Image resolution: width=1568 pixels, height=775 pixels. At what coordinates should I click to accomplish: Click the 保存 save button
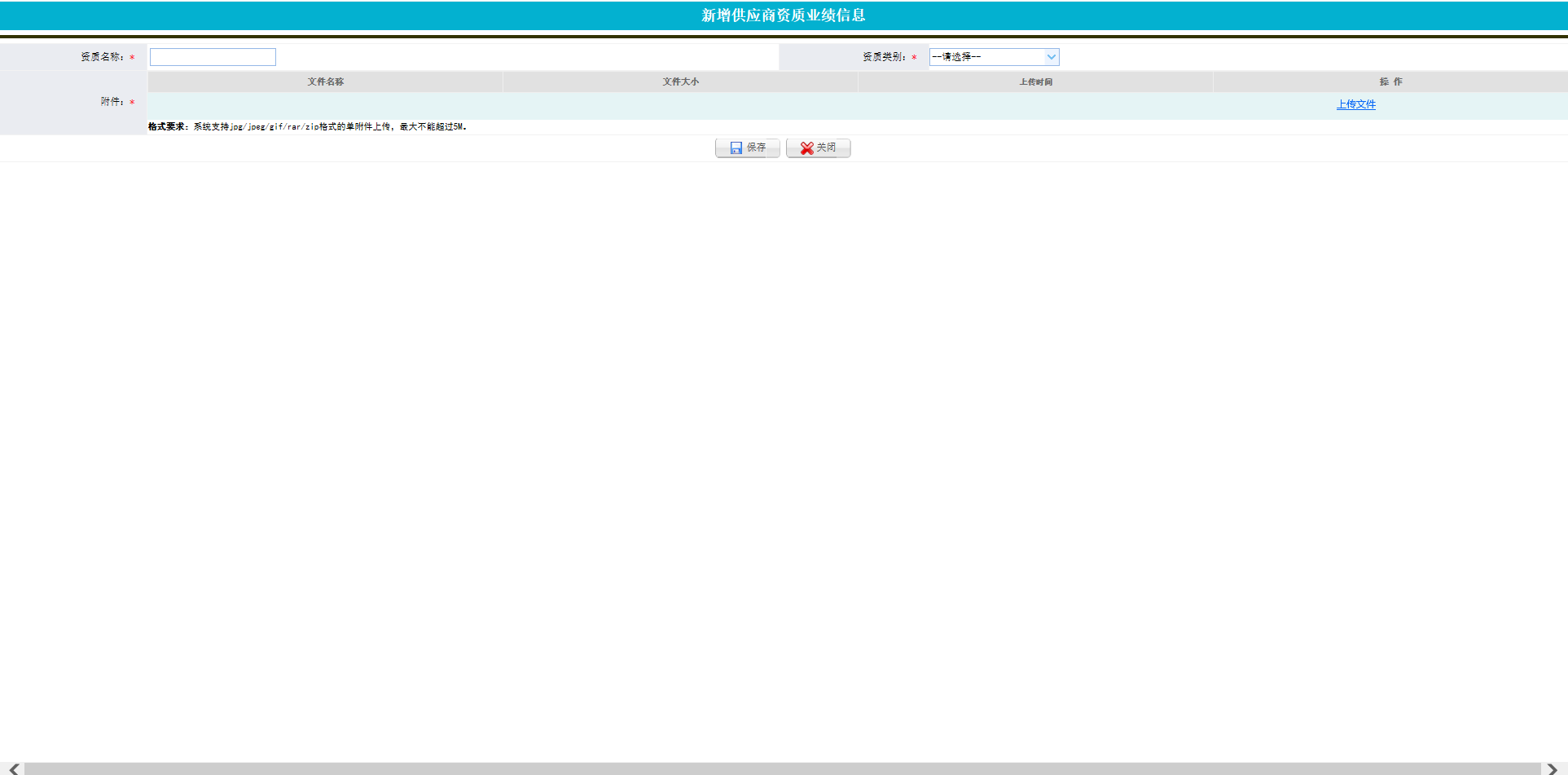click(x=748, y=148)
